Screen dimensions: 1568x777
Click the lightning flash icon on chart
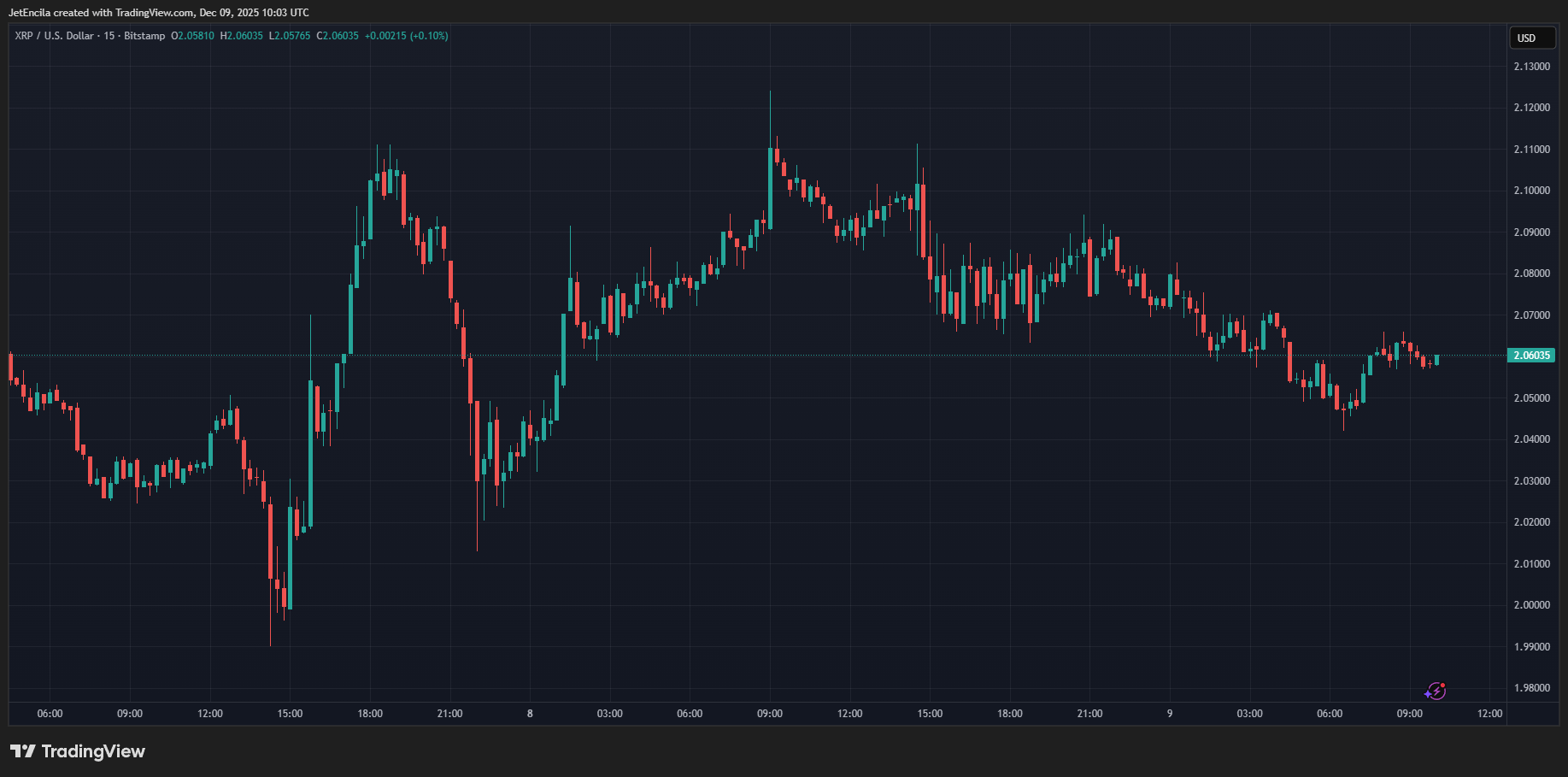coord(1436,691)
